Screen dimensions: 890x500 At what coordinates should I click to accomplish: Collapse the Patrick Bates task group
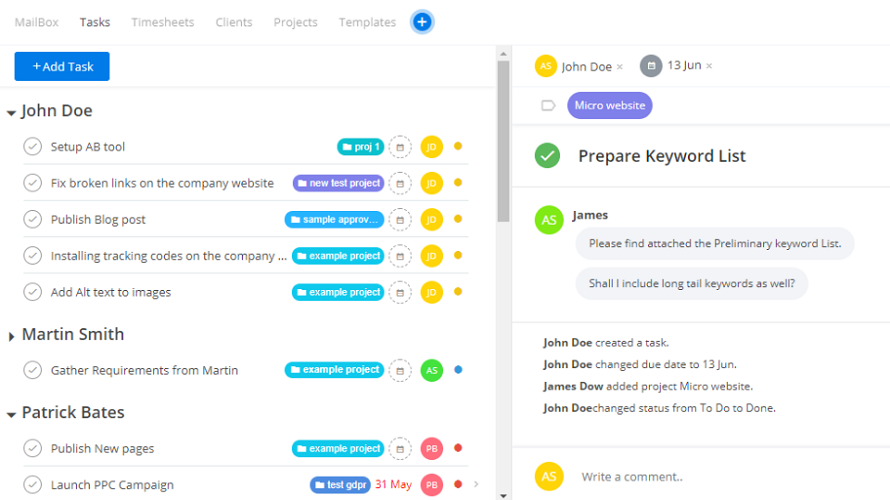tap(11, 415)
